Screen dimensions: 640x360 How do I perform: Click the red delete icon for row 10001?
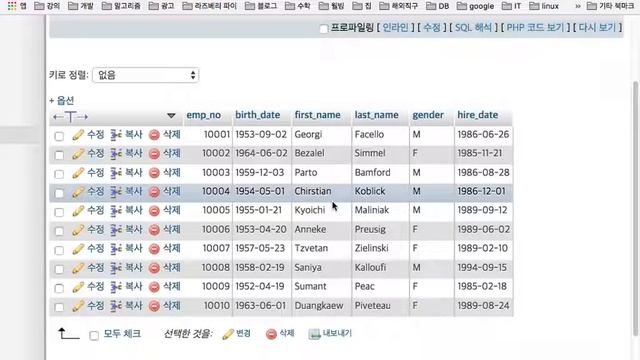click(x=154, y=135)
